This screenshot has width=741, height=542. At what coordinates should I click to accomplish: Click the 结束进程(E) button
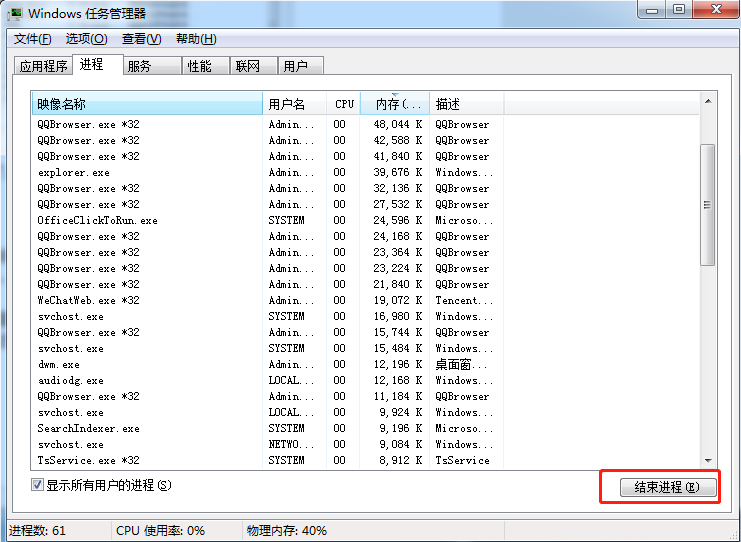click(668, 487)
